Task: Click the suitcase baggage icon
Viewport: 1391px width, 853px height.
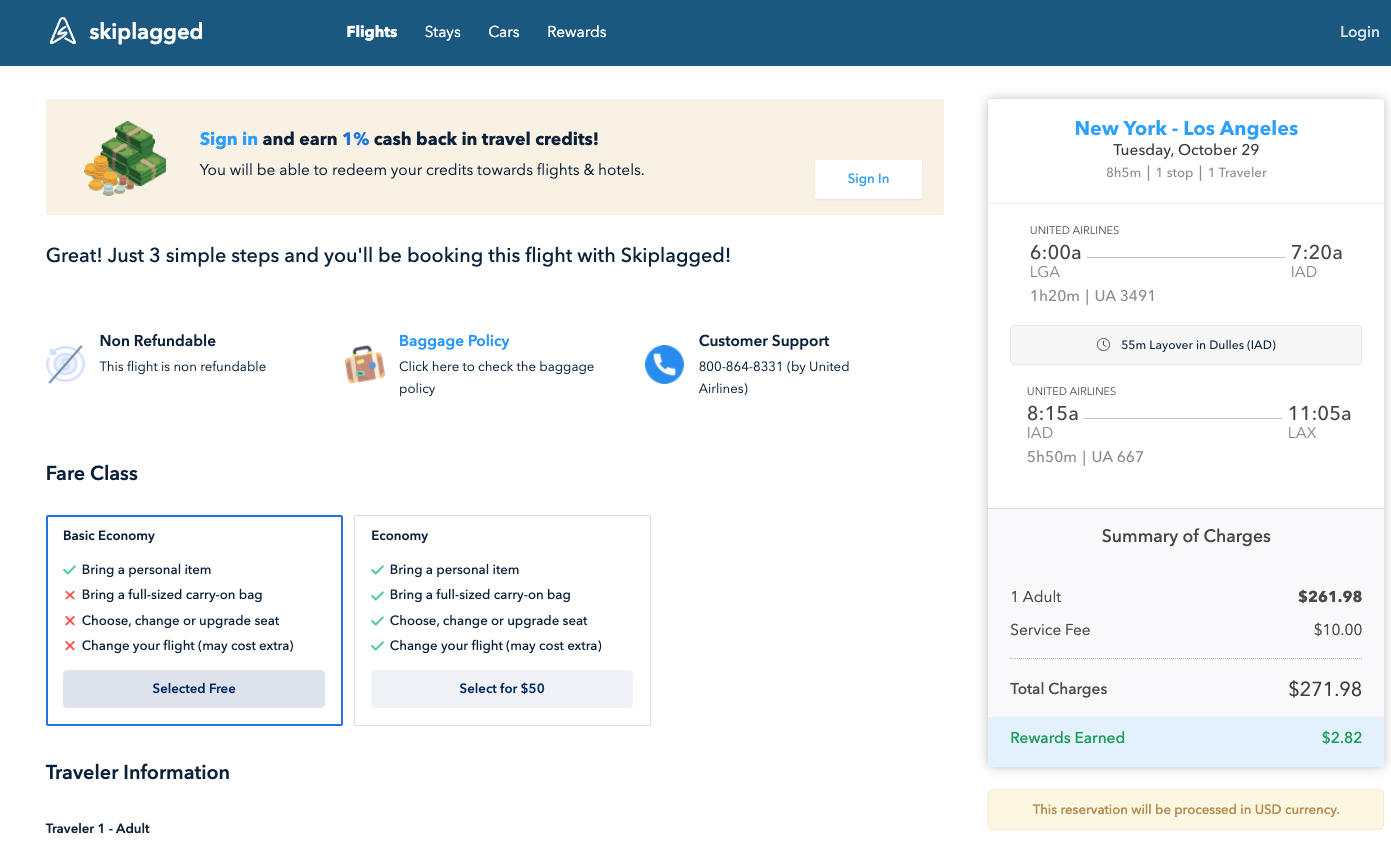Action: (365, 364)
